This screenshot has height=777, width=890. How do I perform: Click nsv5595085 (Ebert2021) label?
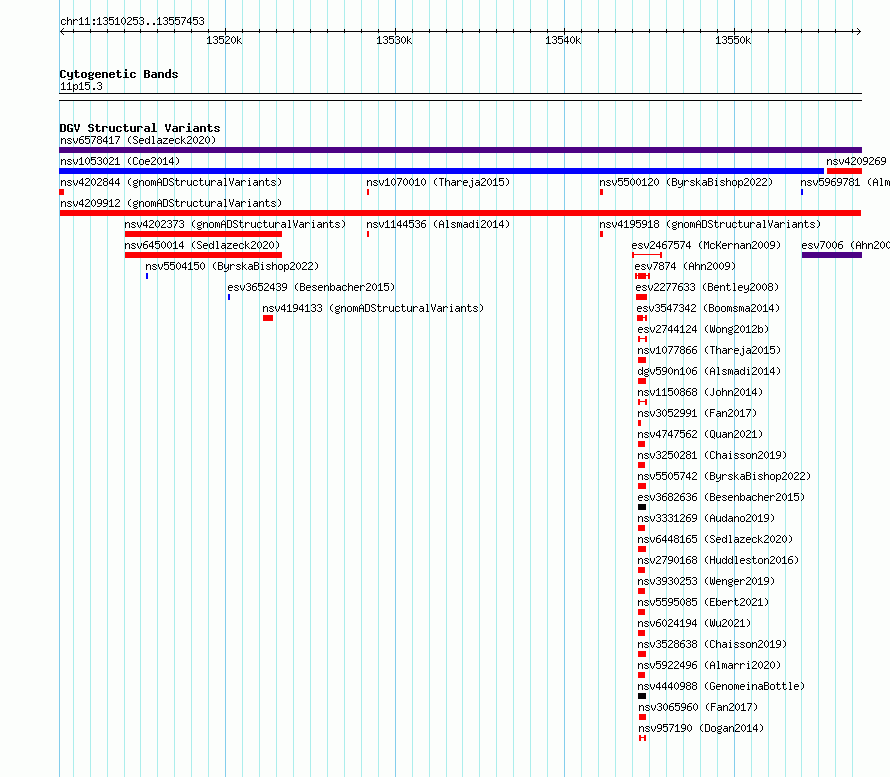pyautogui.click(x=703, y=602)
